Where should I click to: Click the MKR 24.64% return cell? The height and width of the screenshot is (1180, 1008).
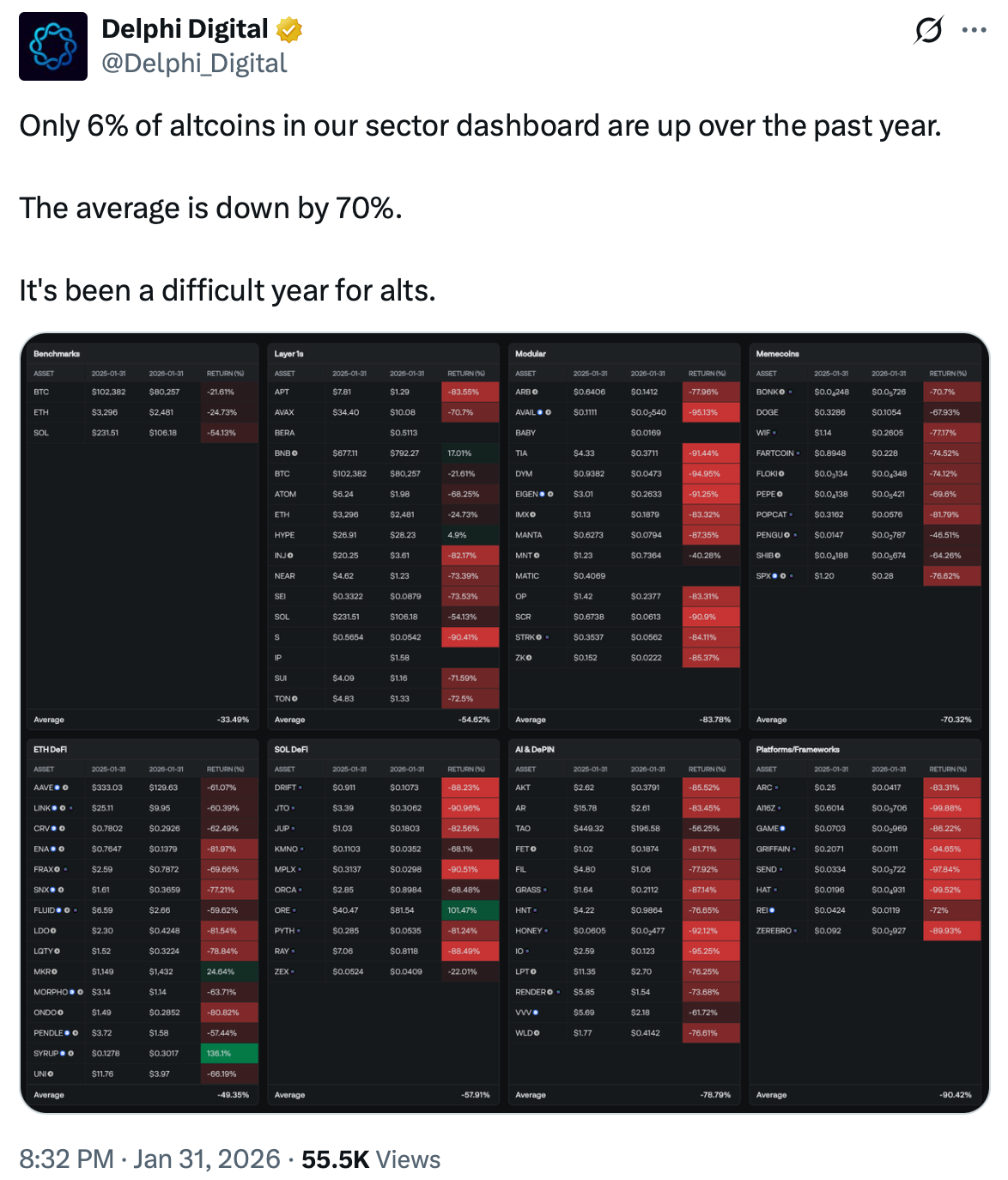tap(229, 972)
